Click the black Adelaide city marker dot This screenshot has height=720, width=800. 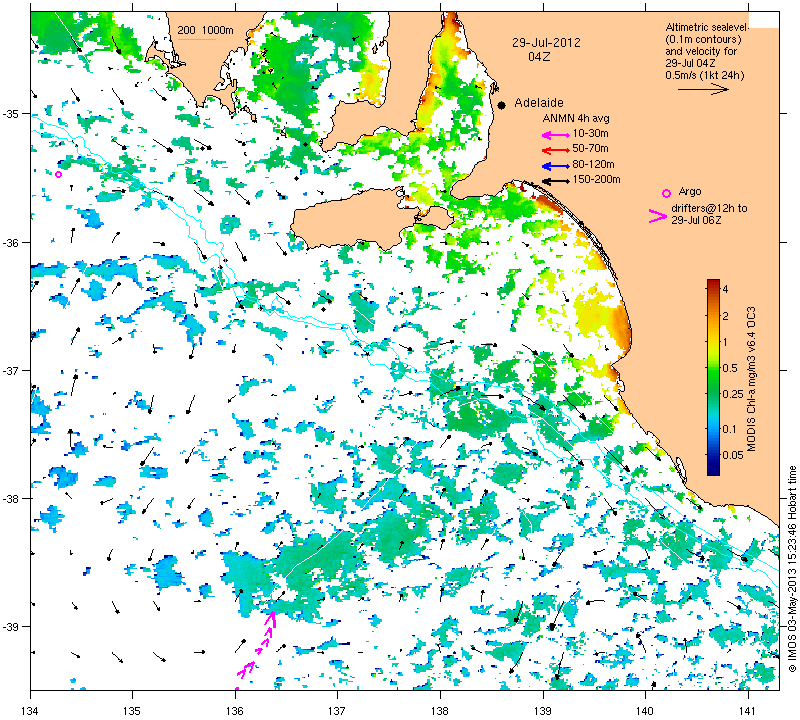502,105
